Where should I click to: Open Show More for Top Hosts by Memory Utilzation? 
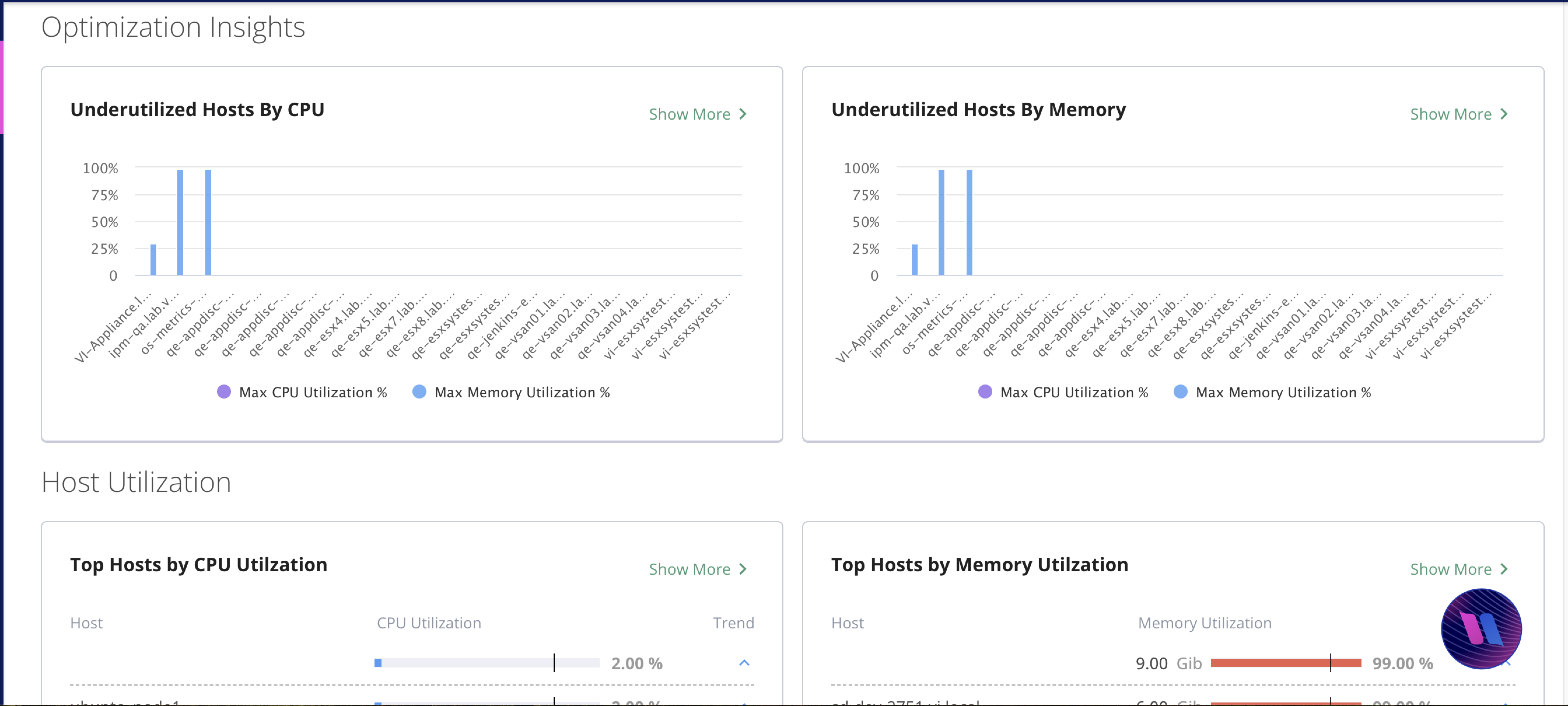tap(1459, 569)
